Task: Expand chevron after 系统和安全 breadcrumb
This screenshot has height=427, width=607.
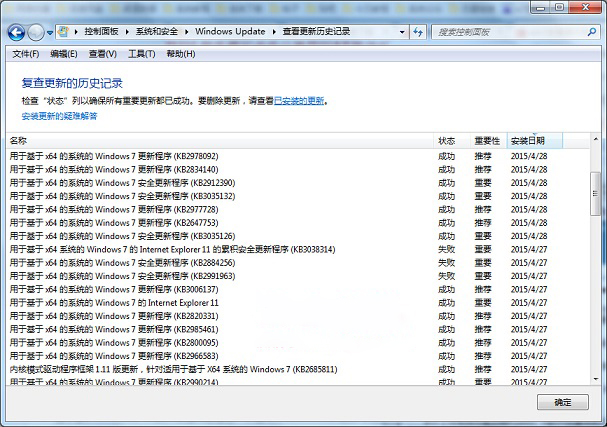Action: 187,32
